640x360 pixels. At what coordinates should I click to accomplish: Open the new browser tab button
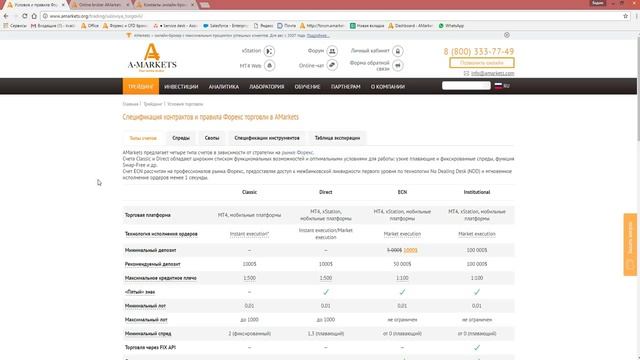click(205, 5)
